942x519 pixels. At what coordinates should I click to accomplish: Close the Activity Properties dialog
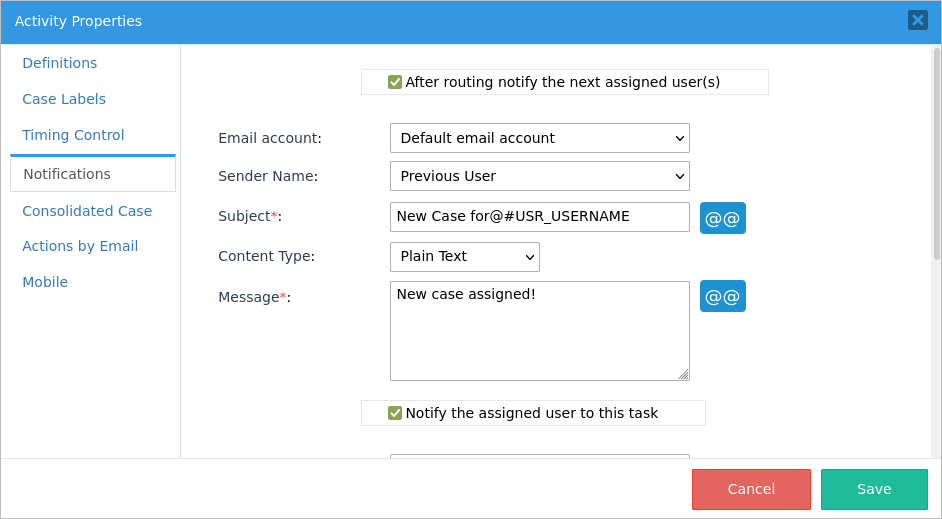tap(917, 20)
